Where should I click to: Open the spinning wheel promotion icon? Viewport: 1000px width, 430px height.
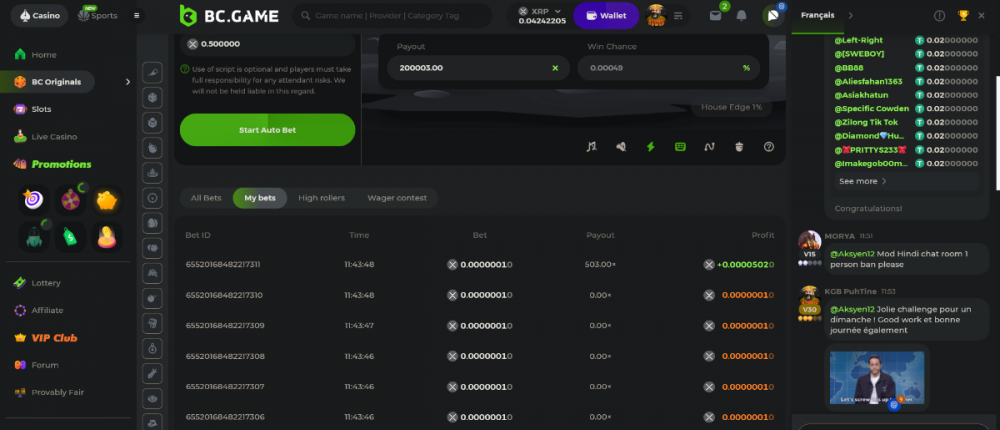click(71, 200)
